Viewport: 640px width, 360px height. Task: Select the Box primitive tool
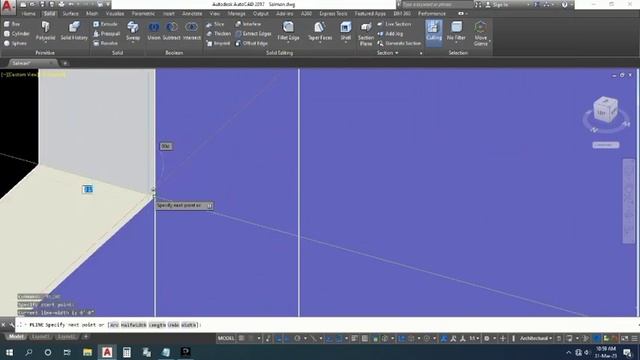(12, 24)
